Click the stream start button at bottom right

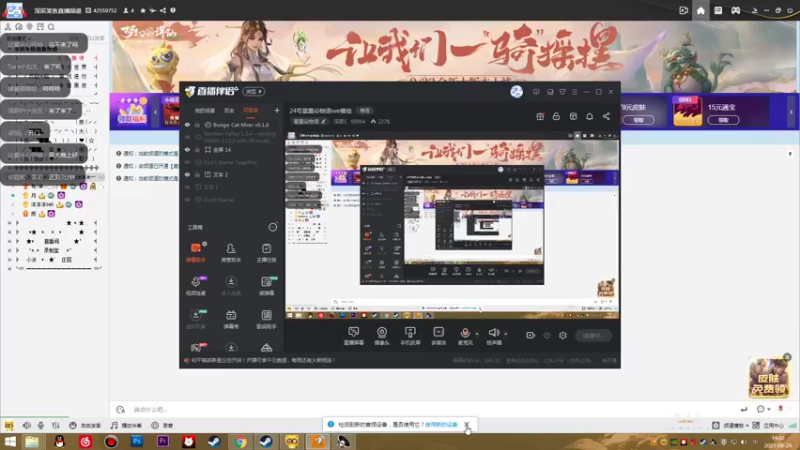point(593,335)
